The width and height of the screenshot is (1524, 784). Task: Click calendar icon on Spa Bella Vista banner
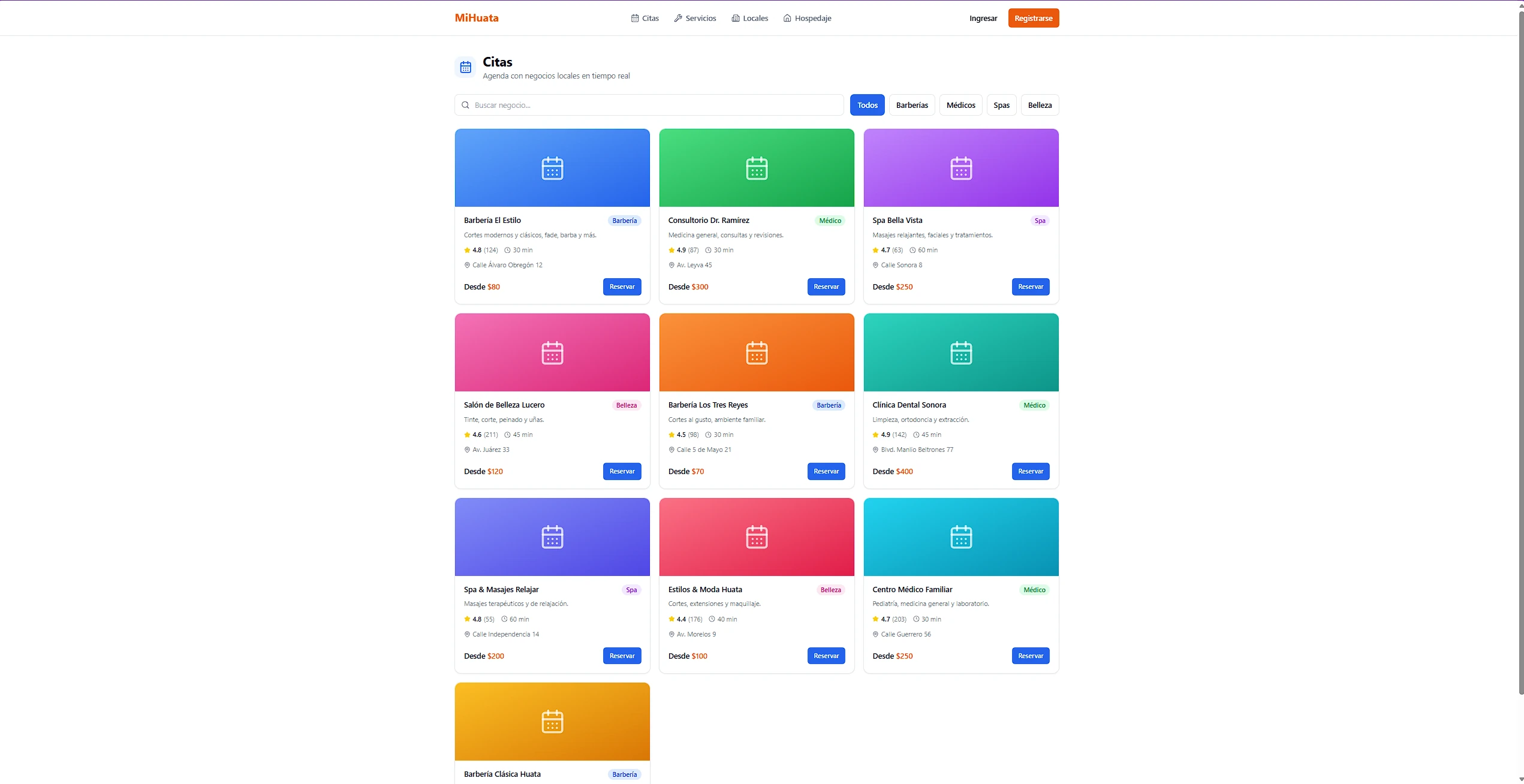[x=961, y=168]
